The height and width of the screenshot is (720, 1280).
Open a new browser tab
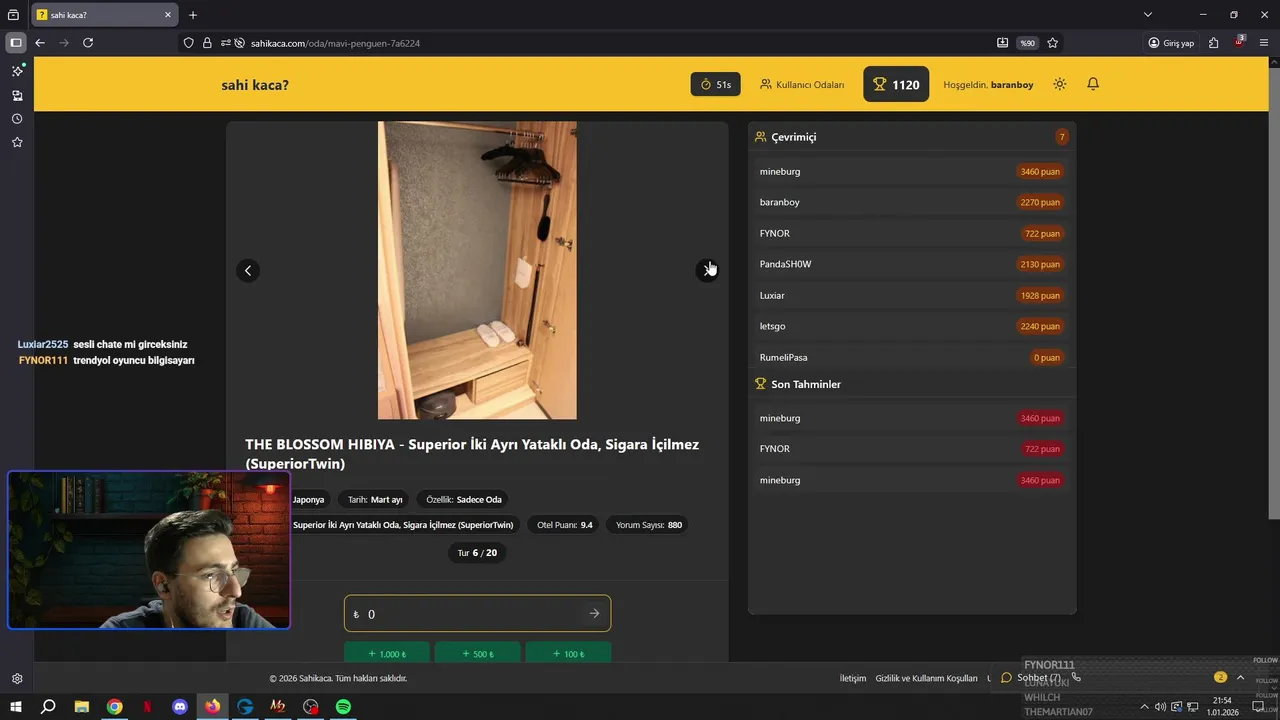click(193, 15)
